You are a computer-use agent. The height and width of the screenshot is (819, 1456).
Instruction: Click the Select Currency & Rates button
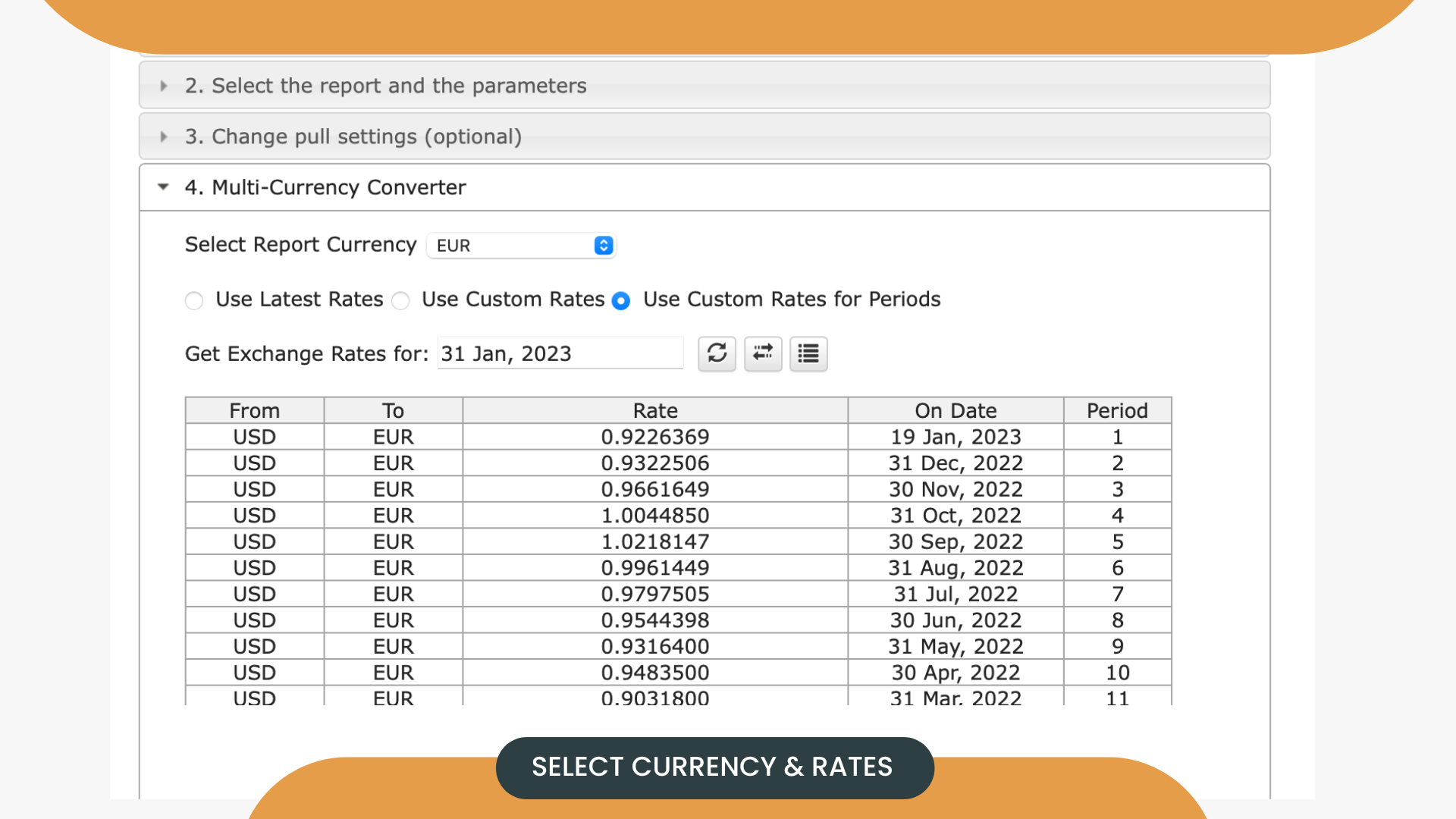(714, 767)
